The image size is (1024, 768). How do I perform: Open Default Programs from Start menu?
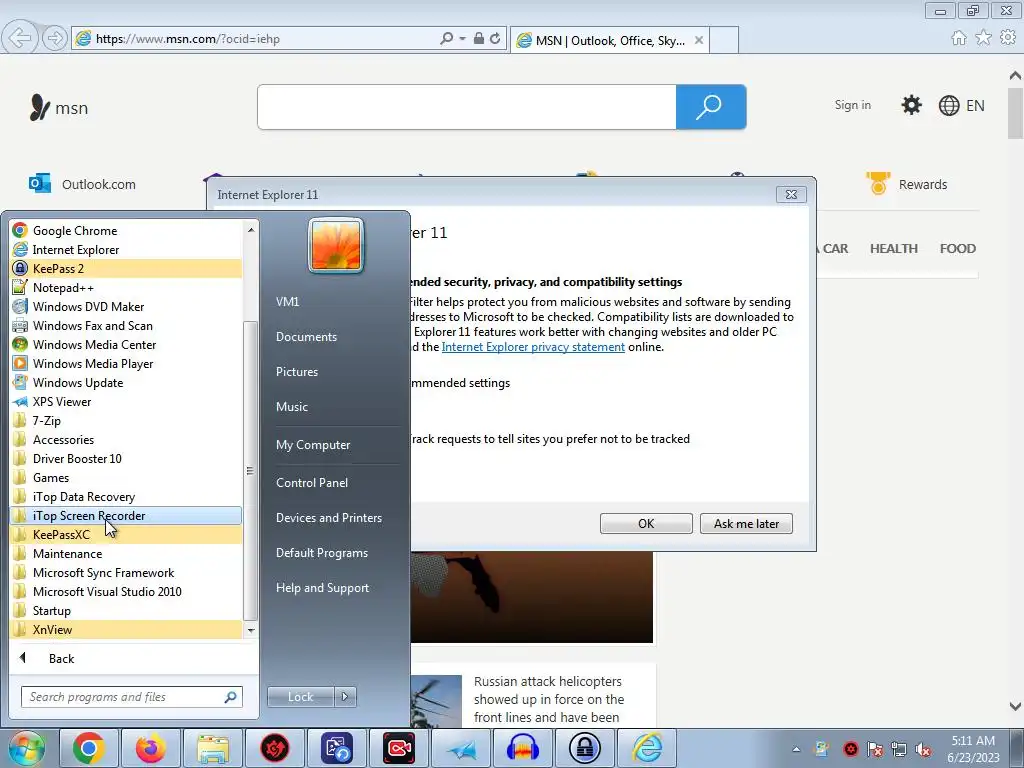(322, 553)
